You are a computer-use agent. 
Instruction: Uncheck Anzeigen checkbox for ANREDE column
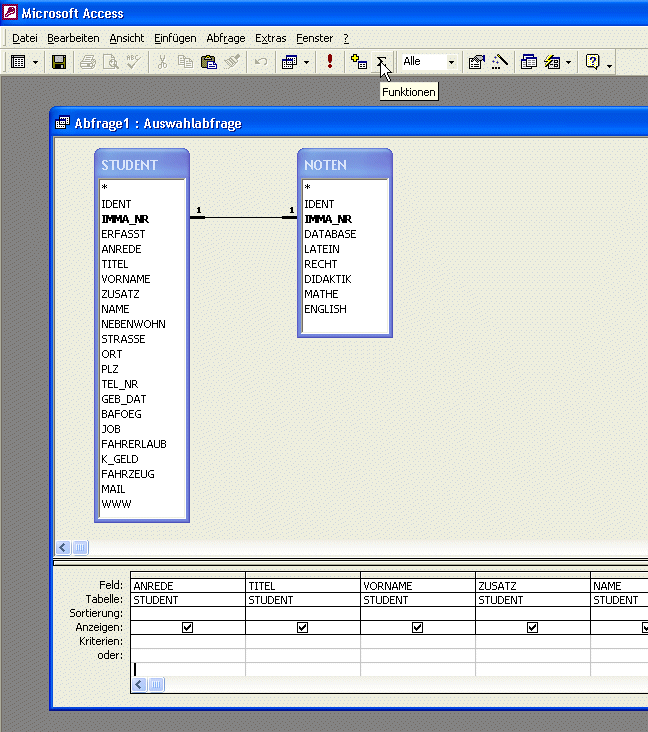point(187,627)
